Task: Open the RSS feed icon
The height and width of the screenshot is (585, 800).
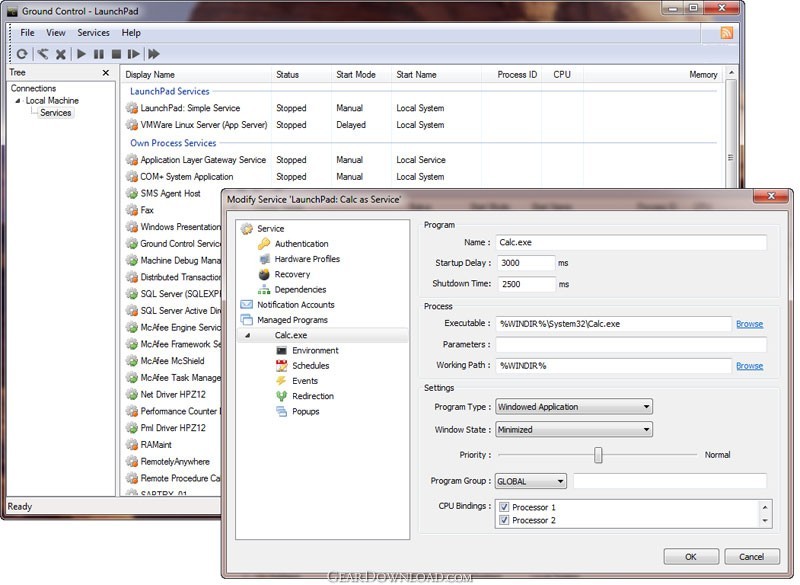Action: [x=727, y=33]
